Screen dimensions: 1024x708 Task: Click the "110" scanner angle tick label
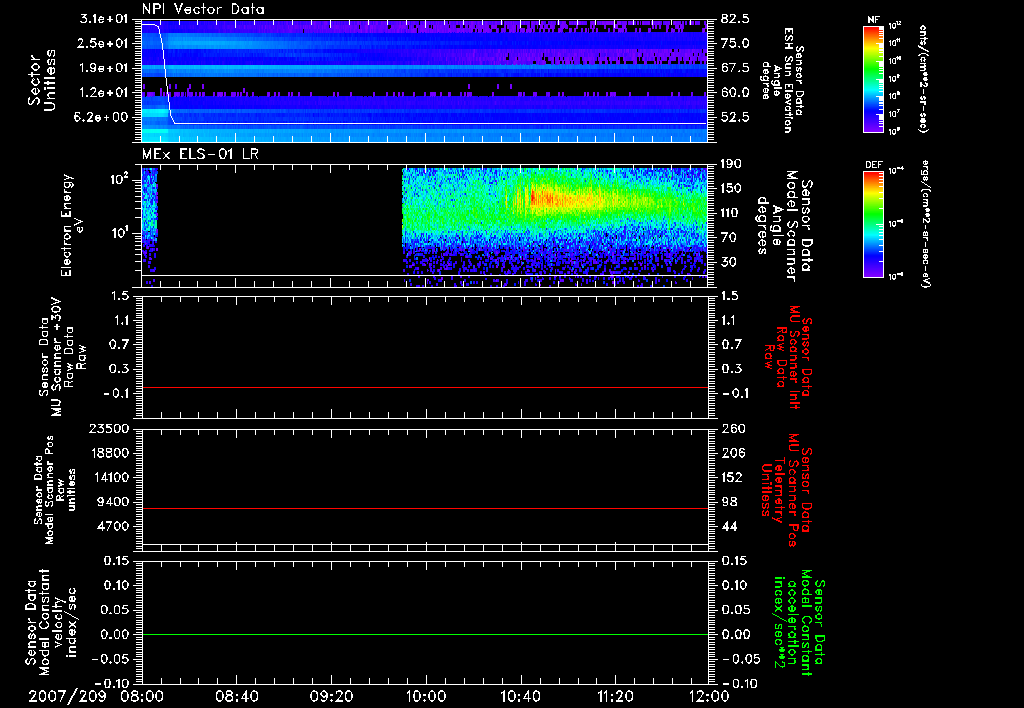click(x=731, y=213)
